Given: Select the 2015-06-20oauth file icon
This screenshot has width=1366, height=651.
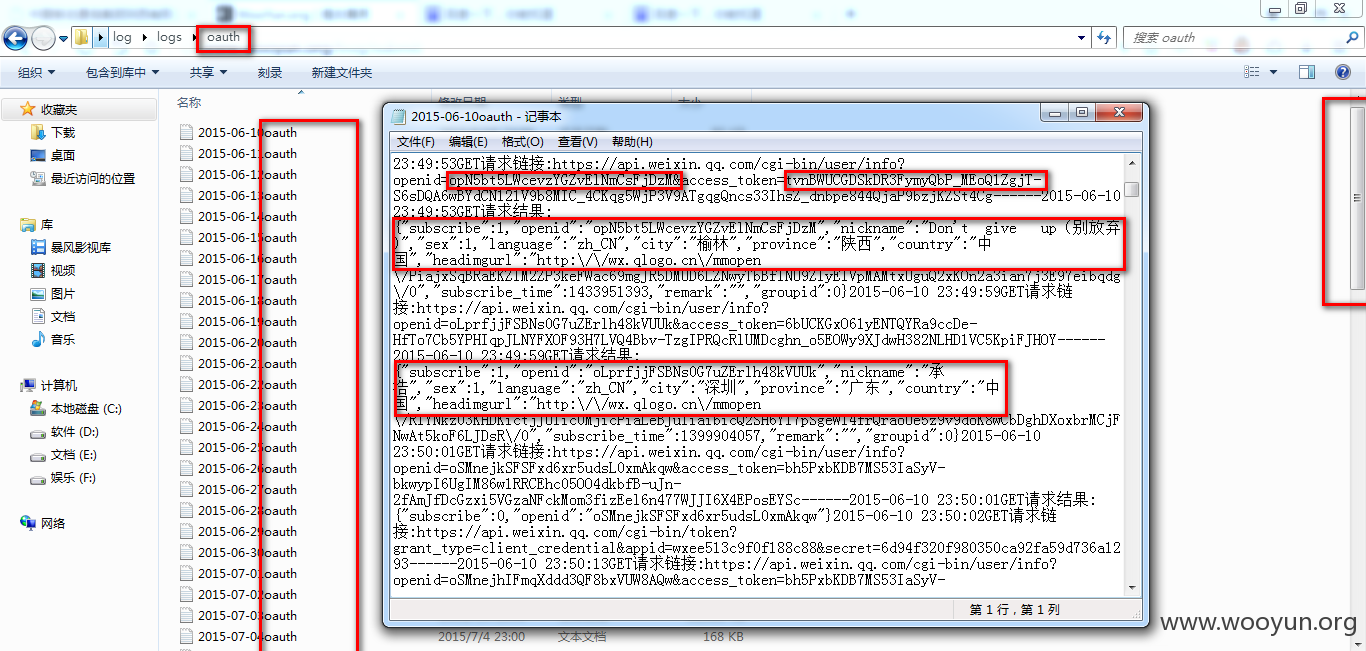Looking at the screenshot, I should [186, 342].
